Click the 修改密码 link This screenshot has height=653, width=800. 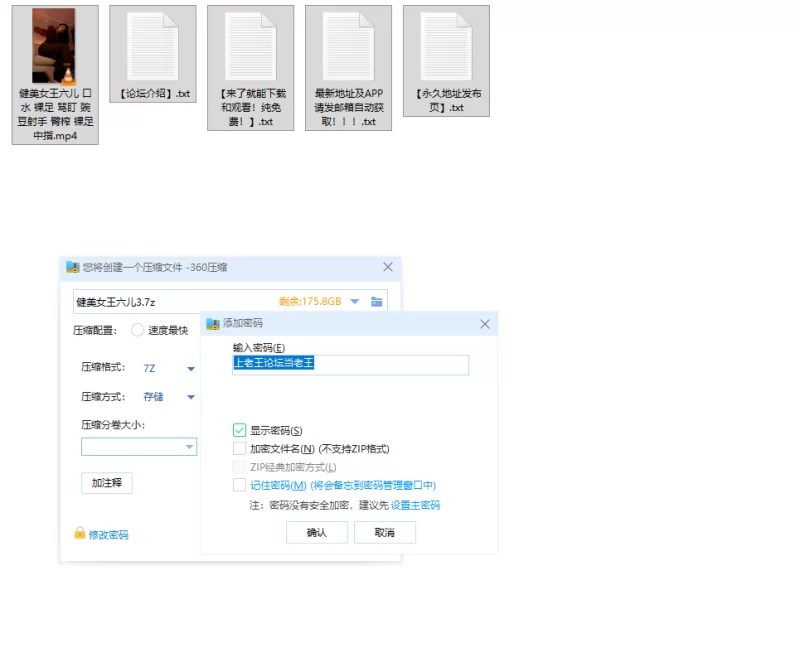point(109,535)
